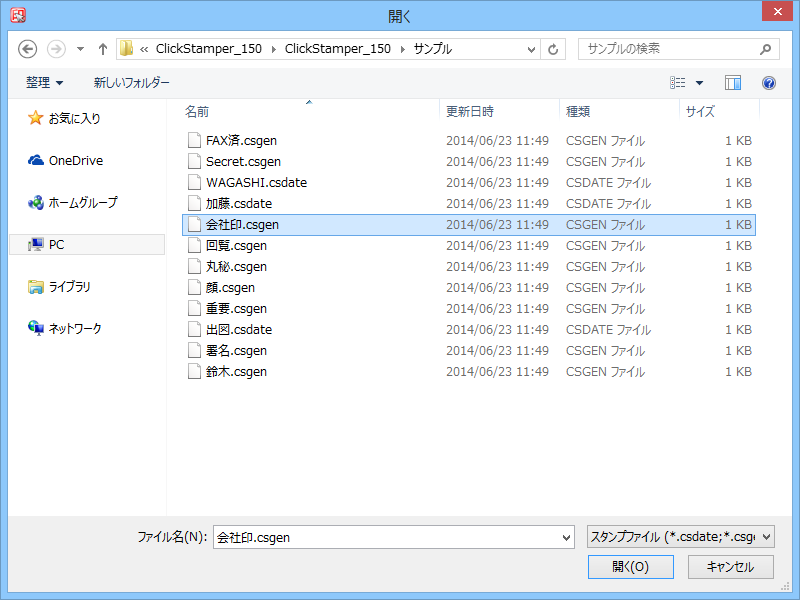Click file icon beside 加藤.csdate
This screenshot has height=600, width=800.
coord(194,204)
